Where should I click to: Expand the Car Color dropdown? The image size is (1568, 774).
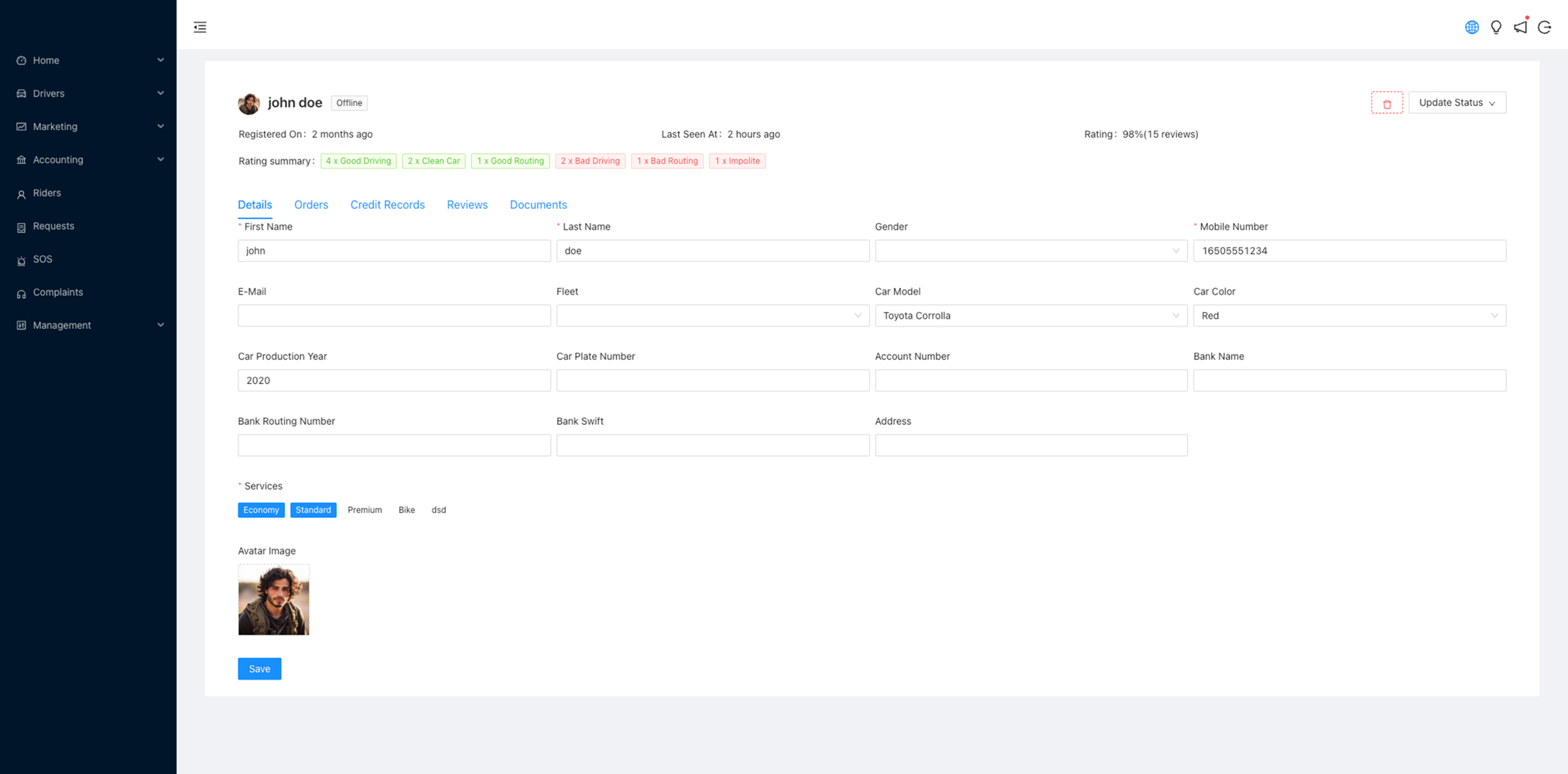click(x=1349, y=316)
